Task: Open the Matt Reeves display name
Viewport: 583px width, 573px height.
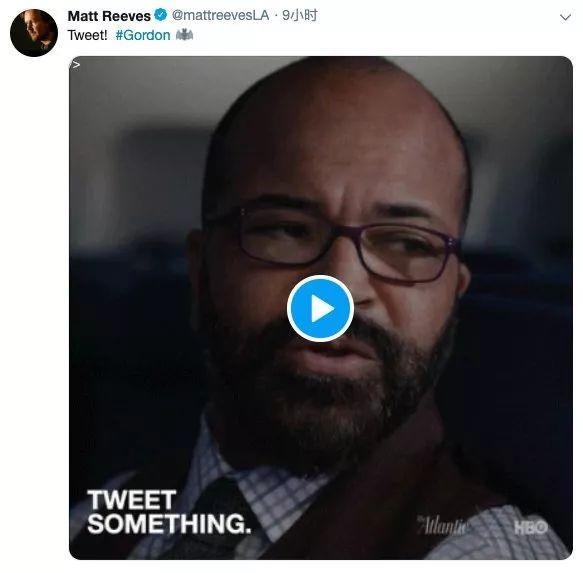Action: [109, 16]
